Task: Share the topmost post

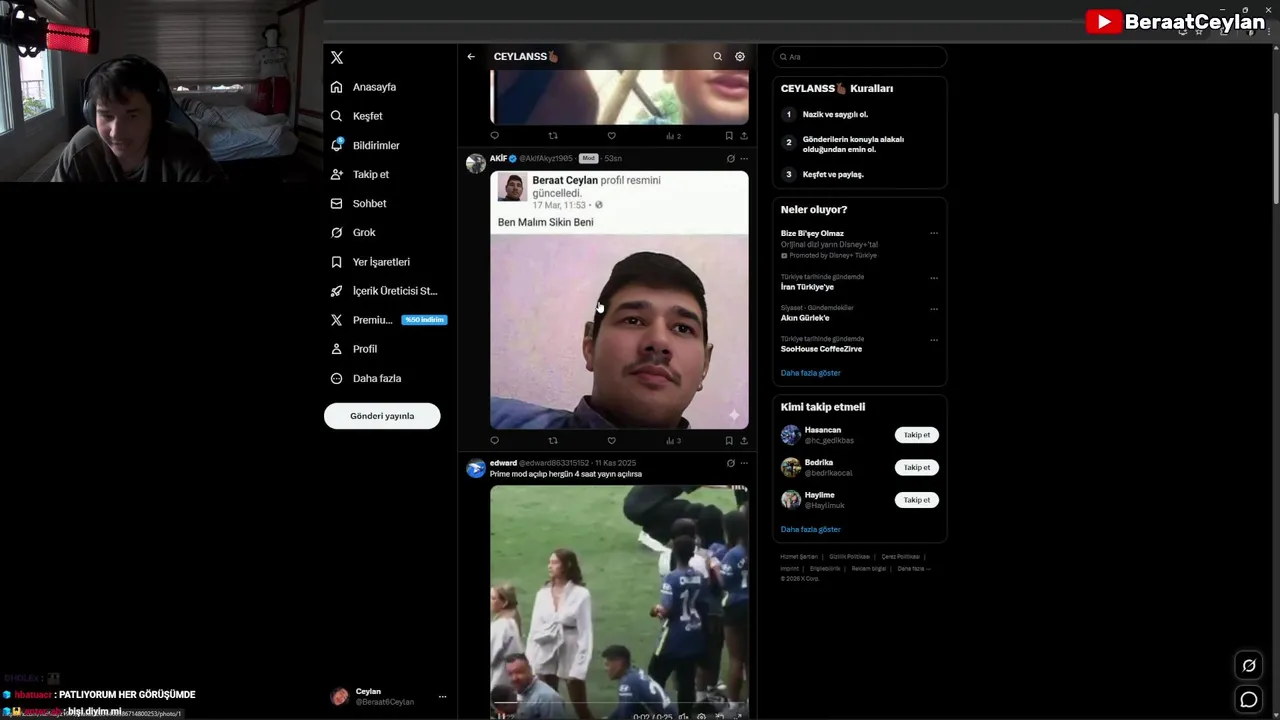Action: pos(743,136)
